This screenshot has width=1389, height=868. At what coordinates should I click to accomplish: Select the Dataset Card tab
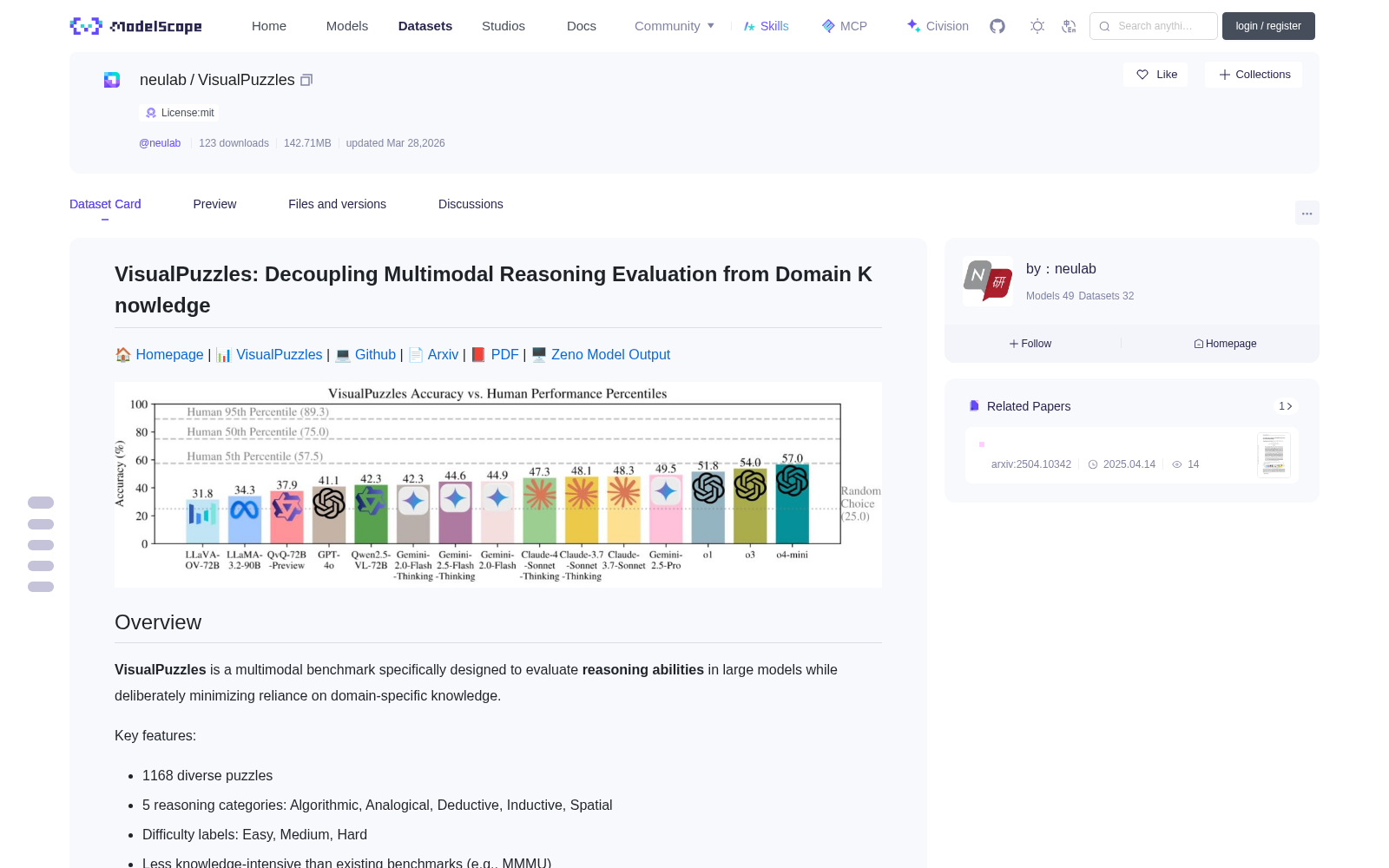click(105, 204)
